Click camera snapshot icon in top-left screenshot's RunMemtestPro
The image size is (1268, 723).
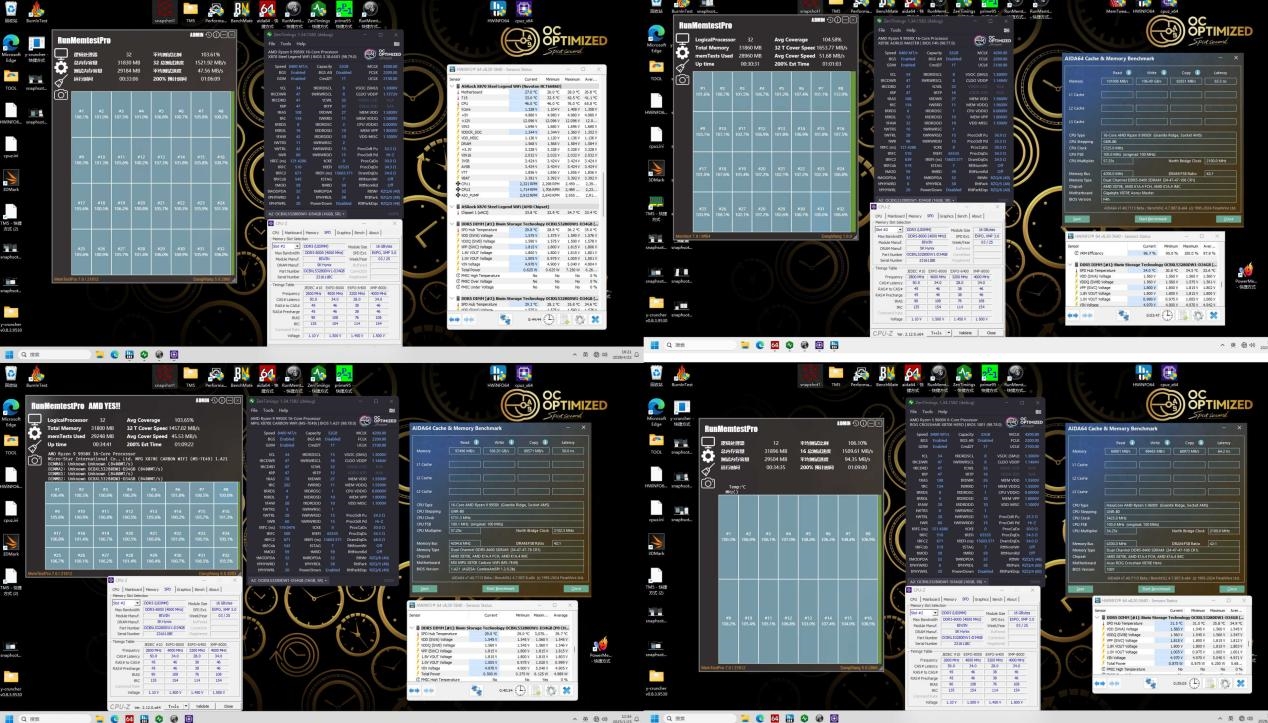[61, 94]
